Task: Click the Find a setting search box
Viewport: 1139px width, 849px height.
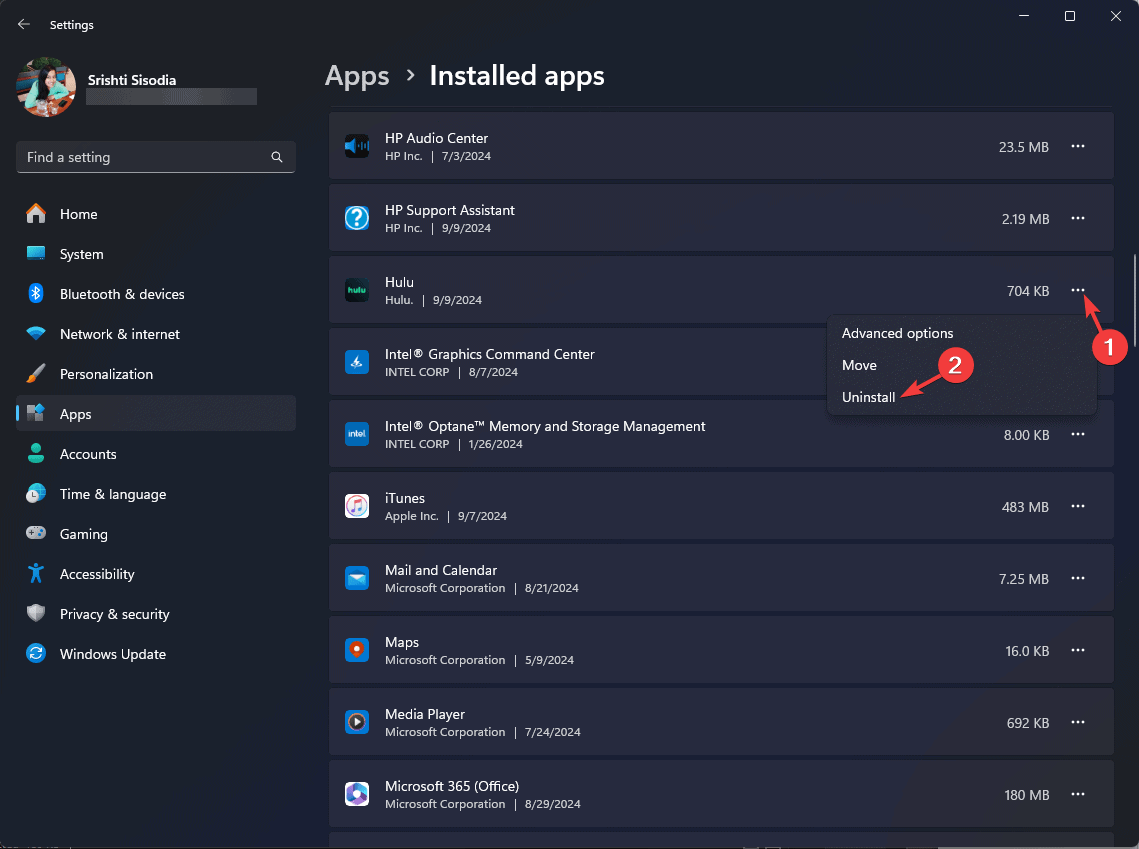Action: coord(155,157)
